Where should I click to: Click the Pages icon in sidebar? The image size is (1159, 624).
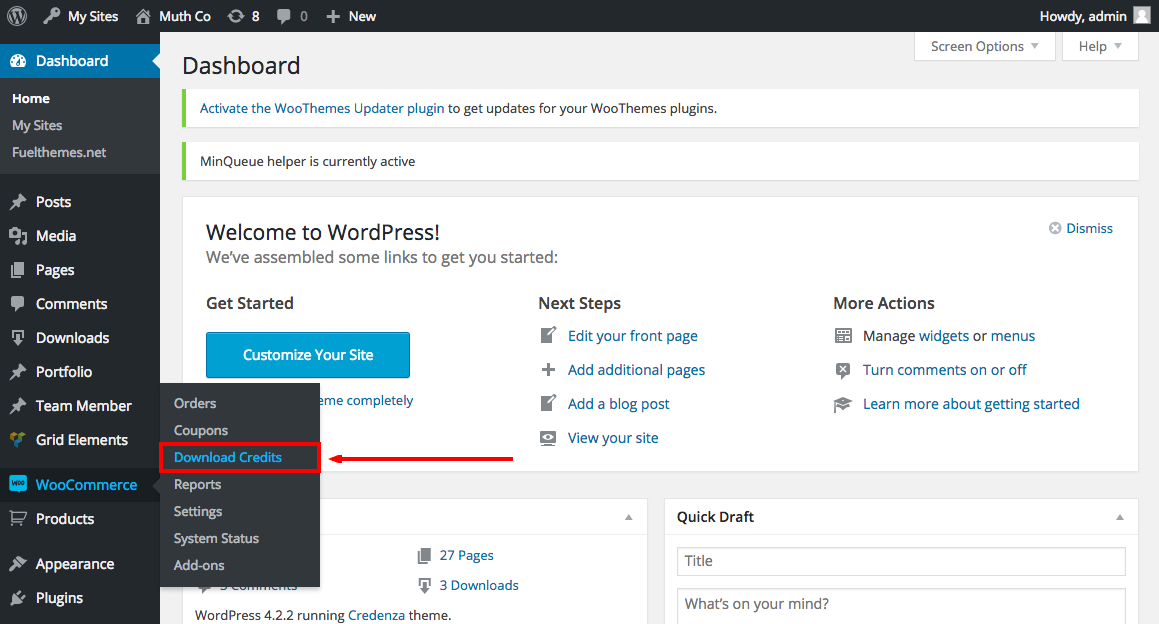click(x=18, y=270)
